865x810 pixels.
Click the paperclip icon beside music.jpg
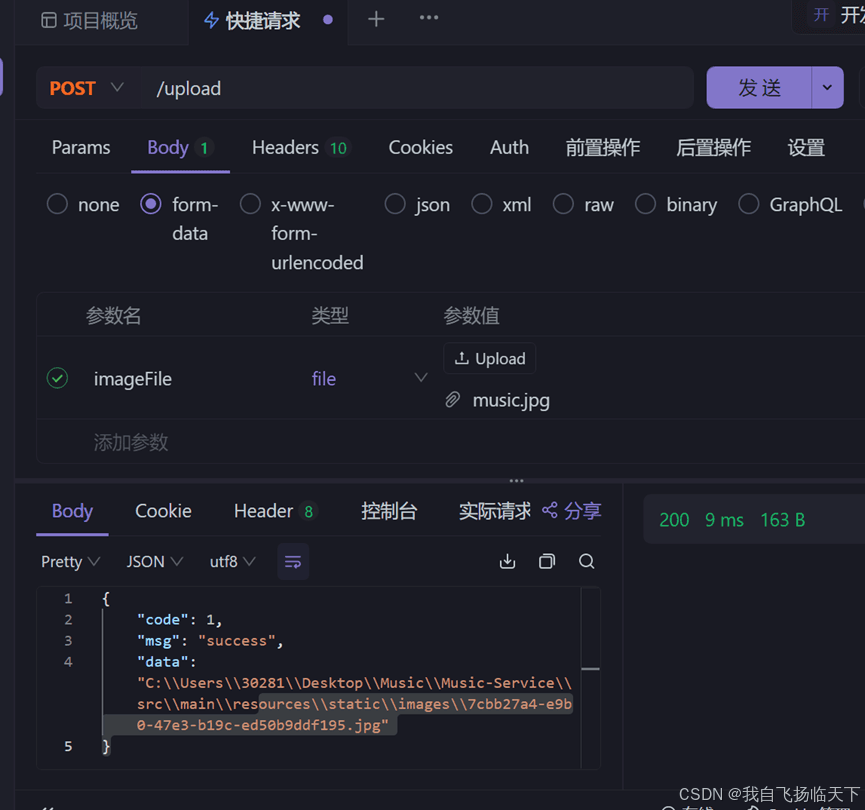click(x=454, y=400)
